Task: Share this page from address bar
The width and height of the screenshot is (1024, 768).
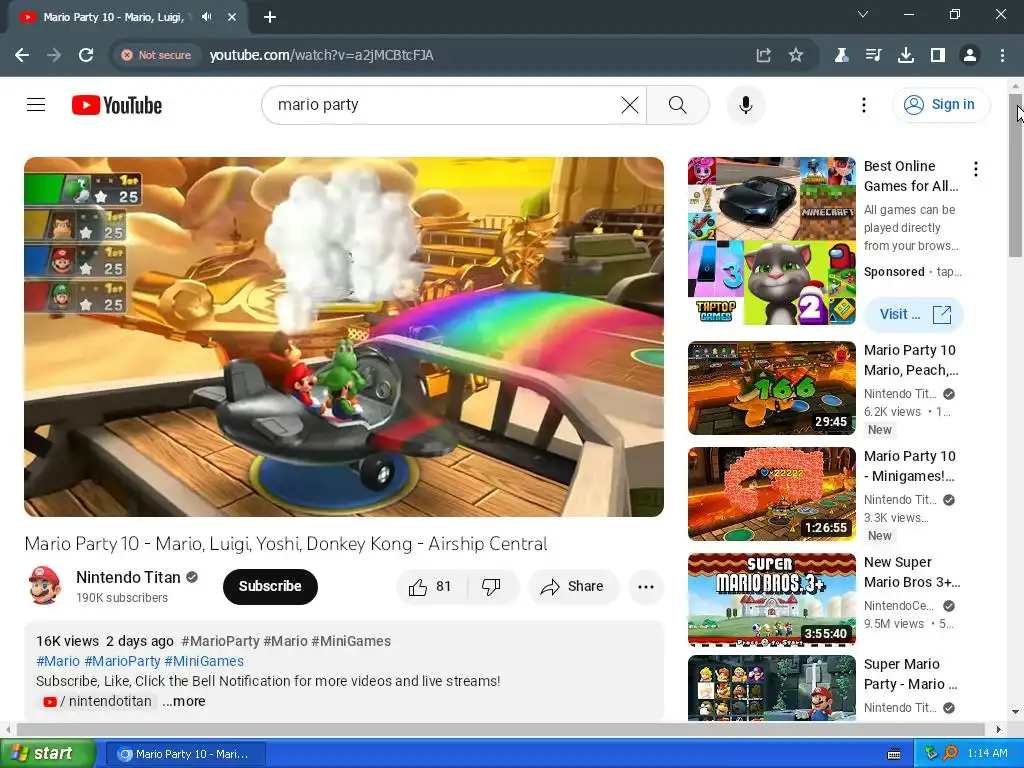Action: 763,56
